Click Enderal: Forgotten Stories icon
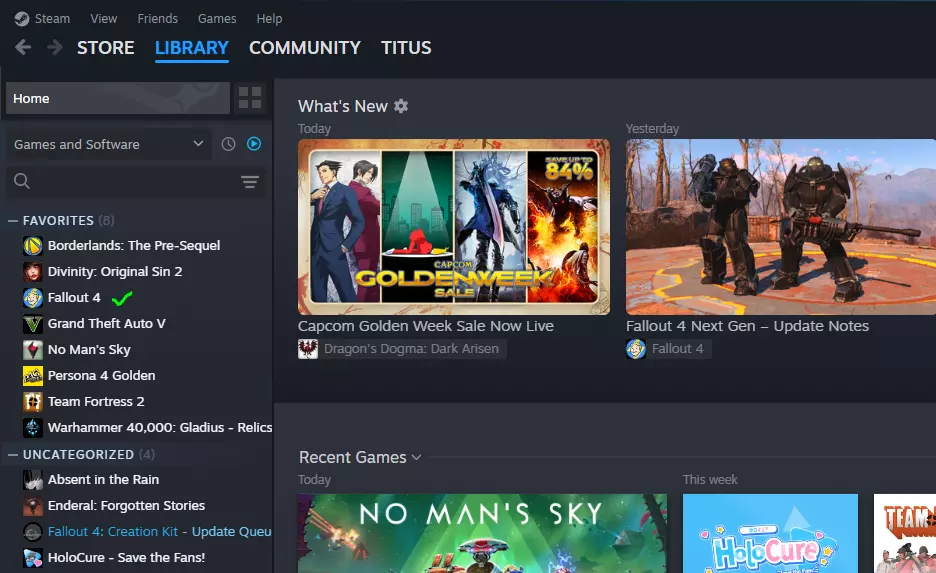 pos(33,506)
